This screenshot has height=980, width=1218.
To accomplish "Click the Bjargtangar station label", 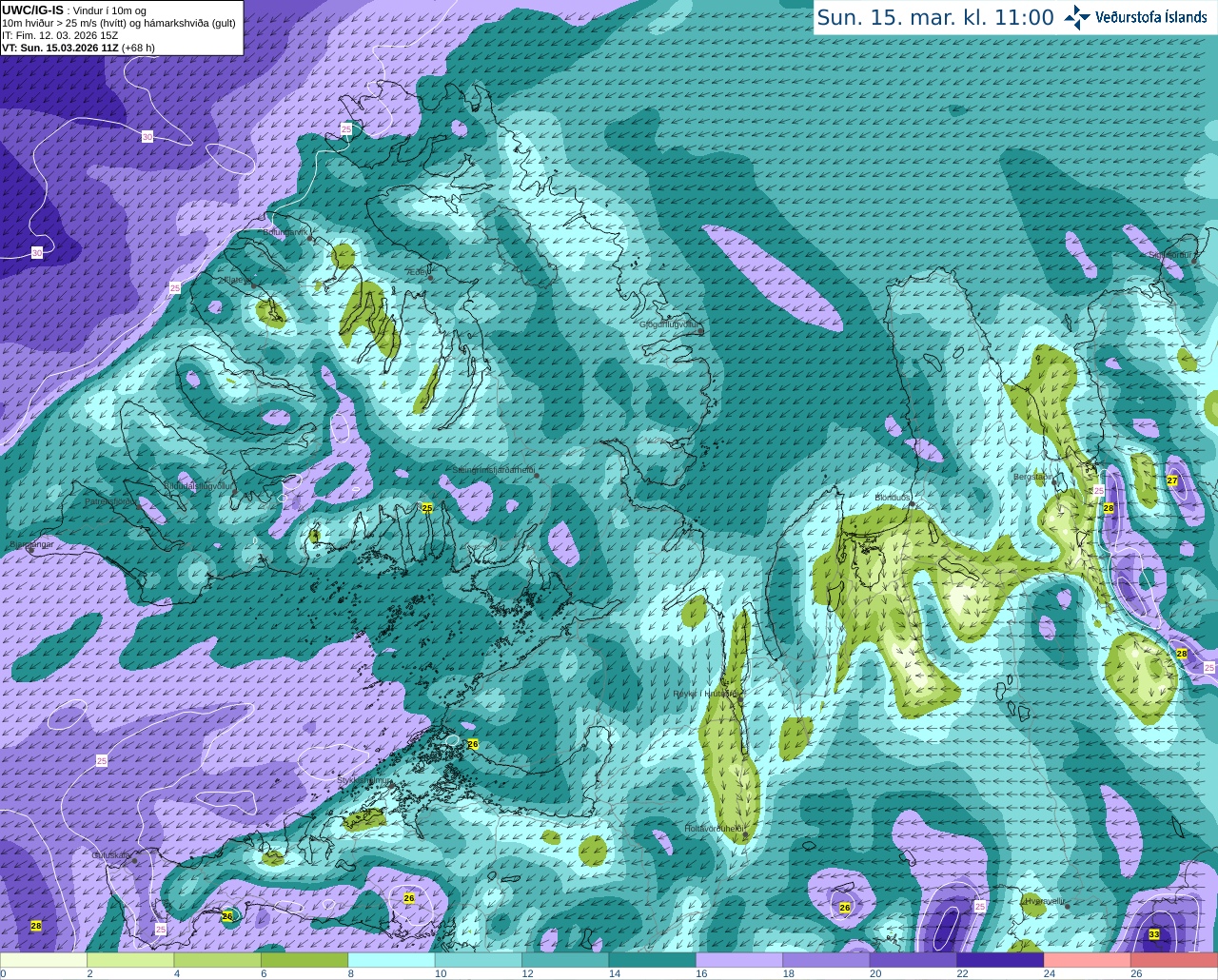I will click(x=30, y=544).
